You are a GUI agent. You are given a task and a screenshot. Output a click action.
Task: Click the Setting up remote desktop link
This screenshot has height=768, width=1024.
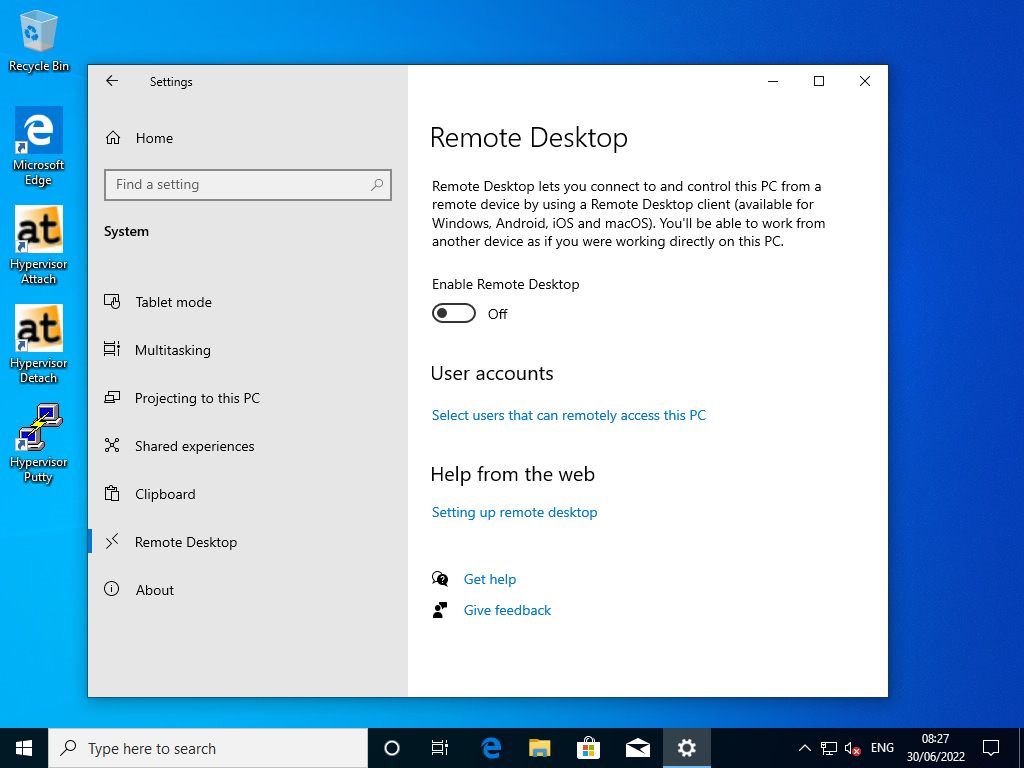click(514, 512)
